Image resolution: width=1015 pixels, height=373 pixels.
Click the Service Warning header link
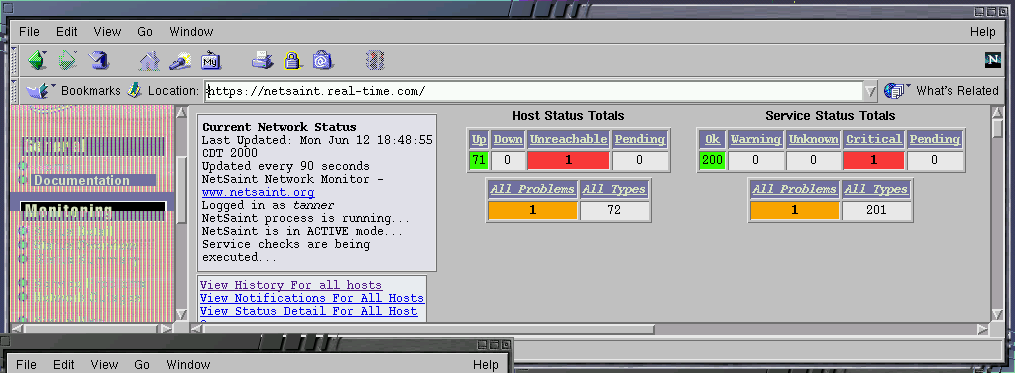click(755, 139)
